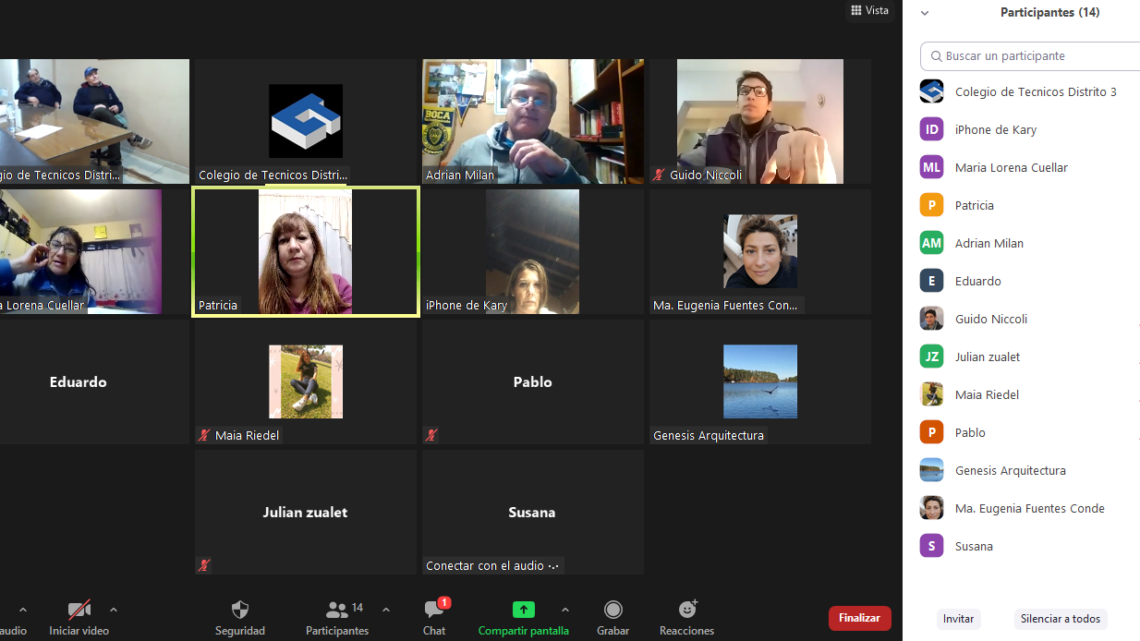Open the Reacciones emoji icon
This screenshot has height=641, width=1140.
click(x=687, y=610)
